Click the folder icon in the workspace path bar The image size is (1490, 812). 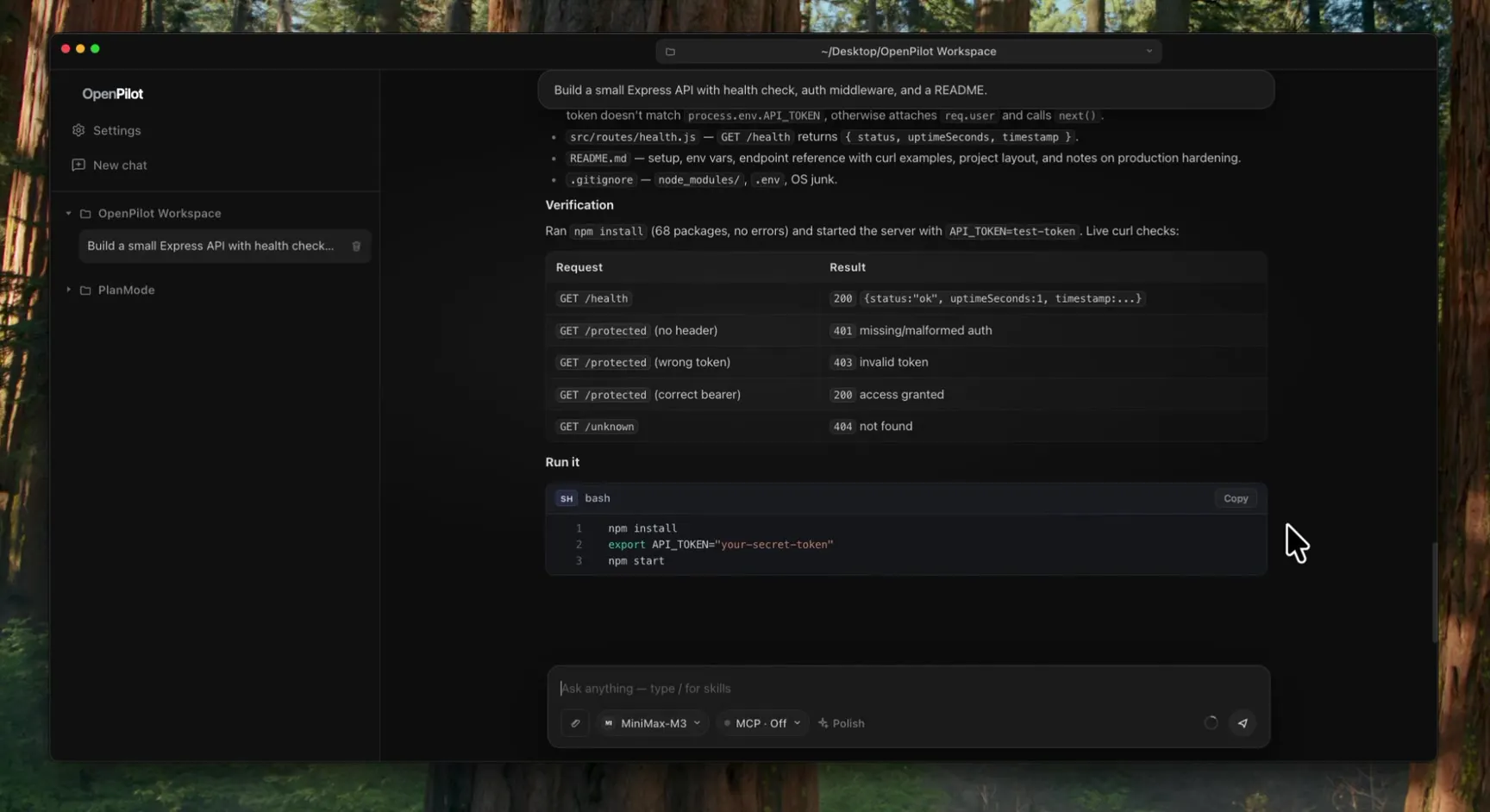tap(670, 52)
